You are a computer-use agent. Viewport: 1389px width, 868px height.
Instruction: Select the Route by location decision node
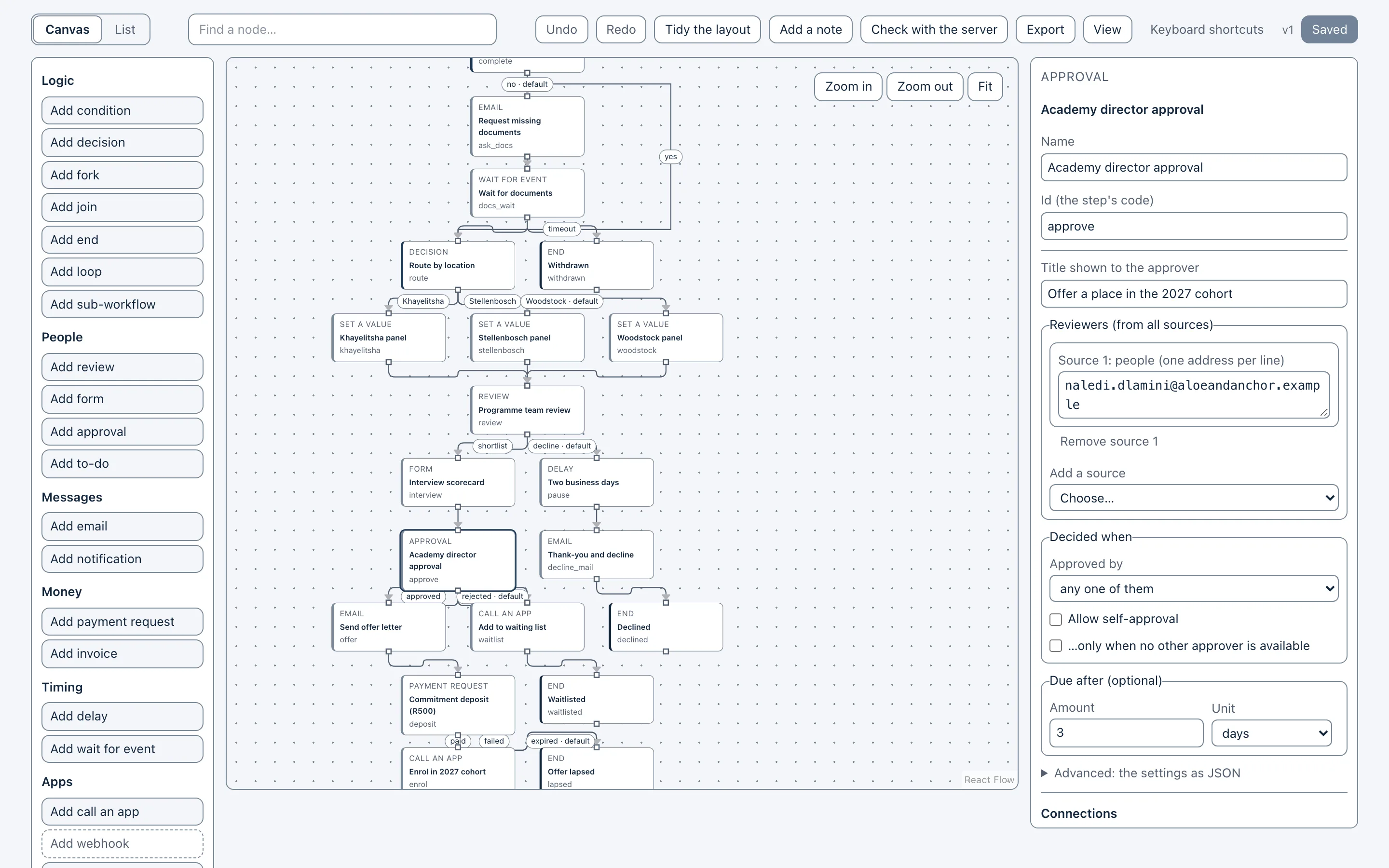click(x=458, y=265)
